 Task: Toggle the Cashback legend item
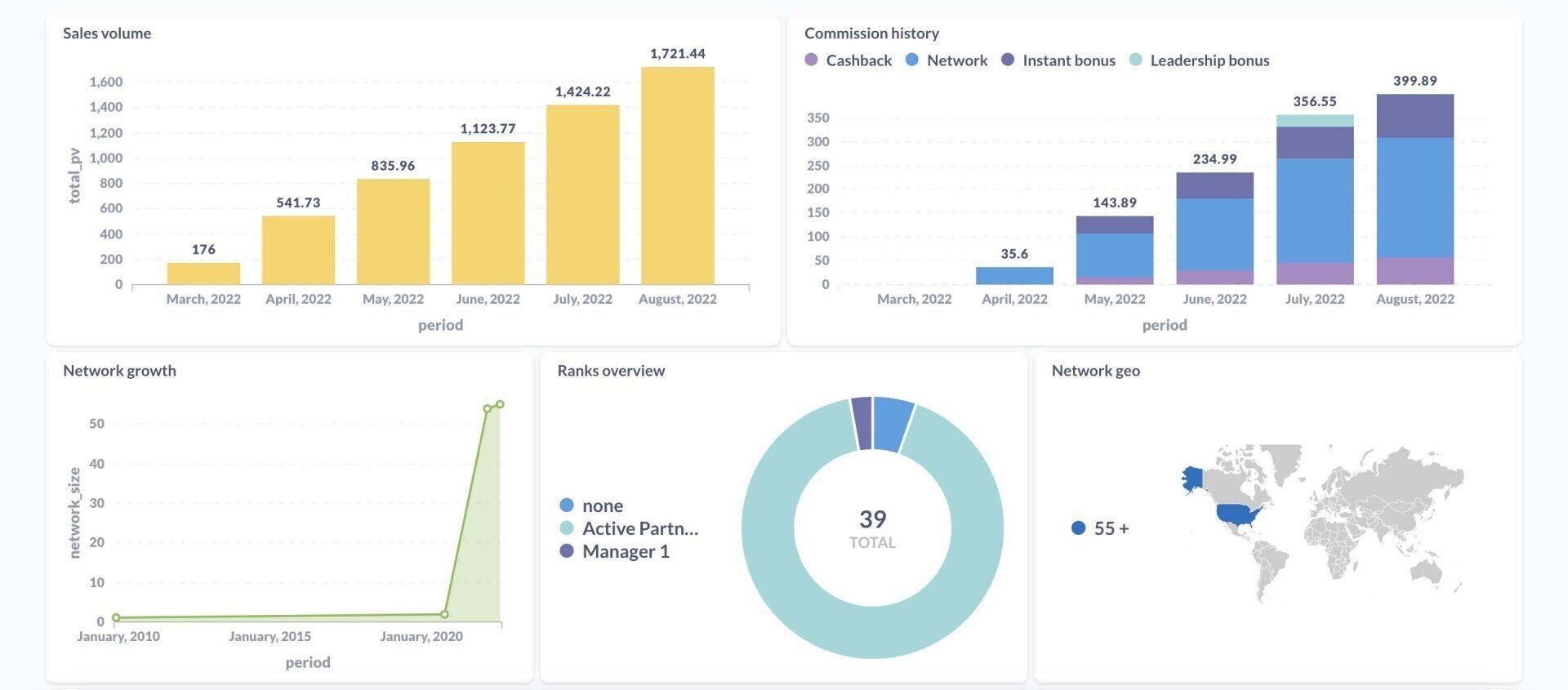(x=849, y=60)
